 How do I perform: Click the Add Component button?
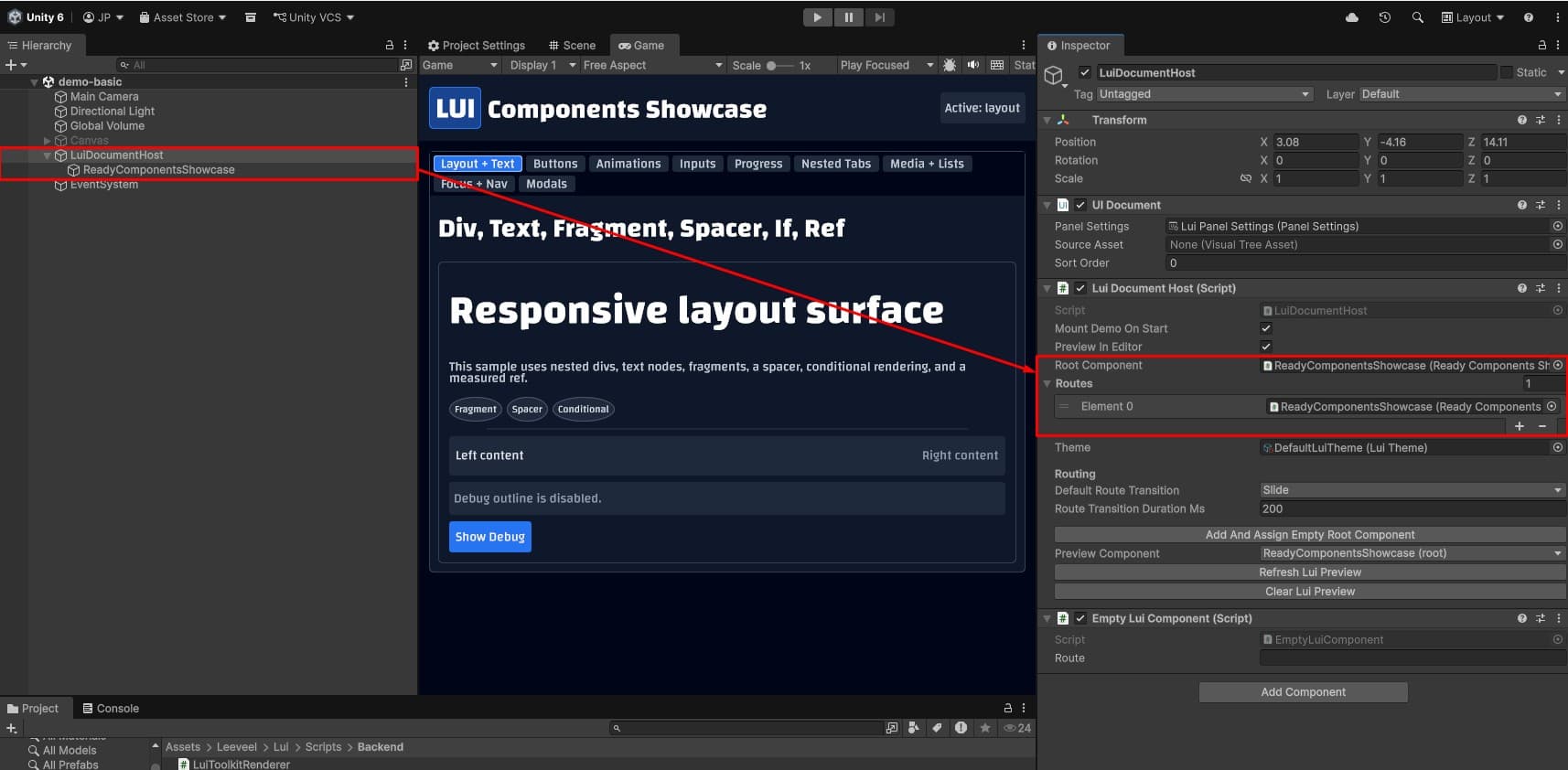1303,692
